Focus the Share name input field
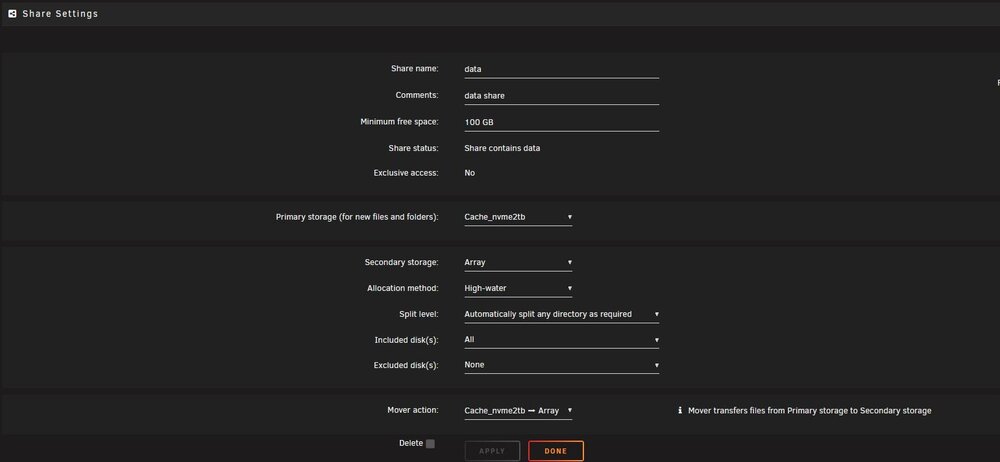This screenshot has width=1000, height=462. 561,70
